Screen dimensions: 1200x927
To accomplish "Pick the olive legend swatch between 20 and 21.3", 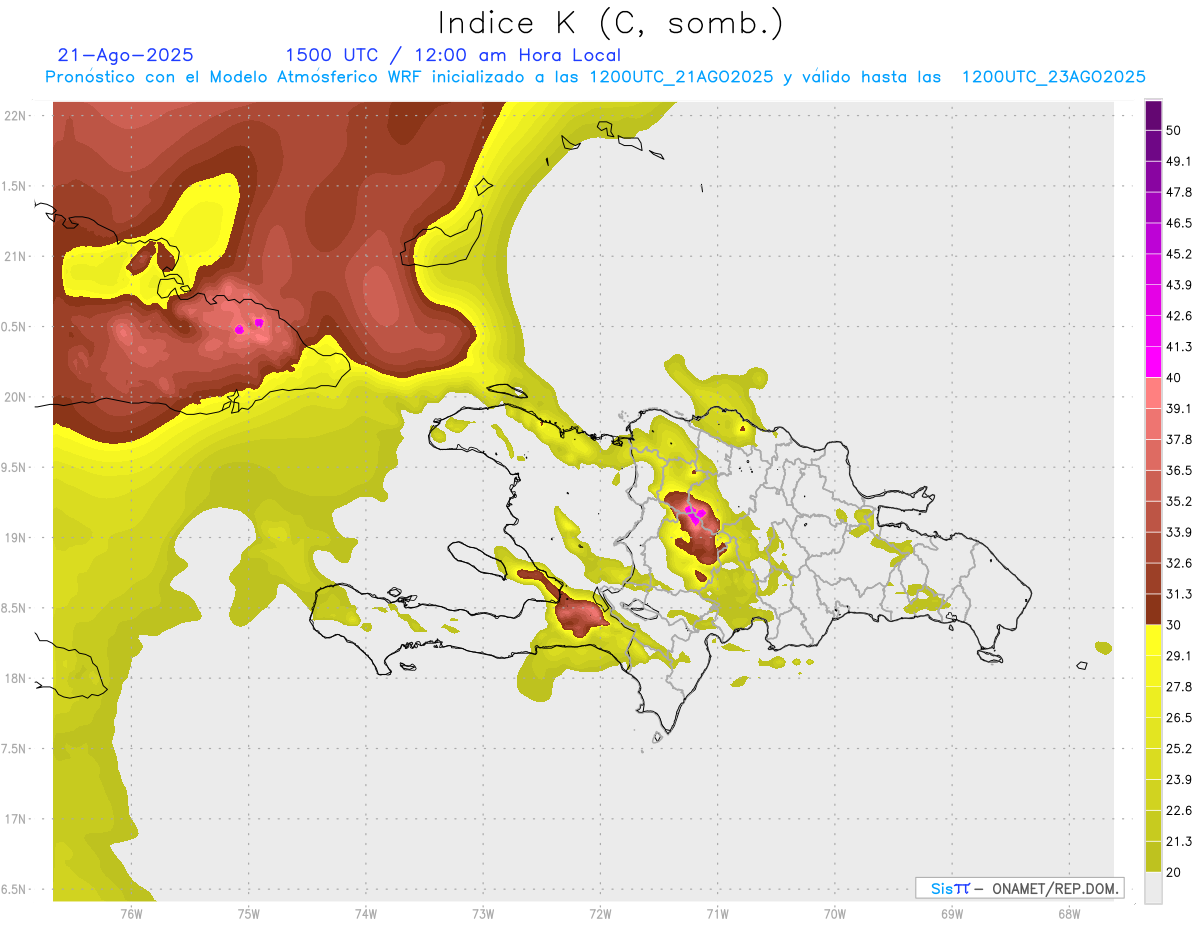I will (1153, 857).
